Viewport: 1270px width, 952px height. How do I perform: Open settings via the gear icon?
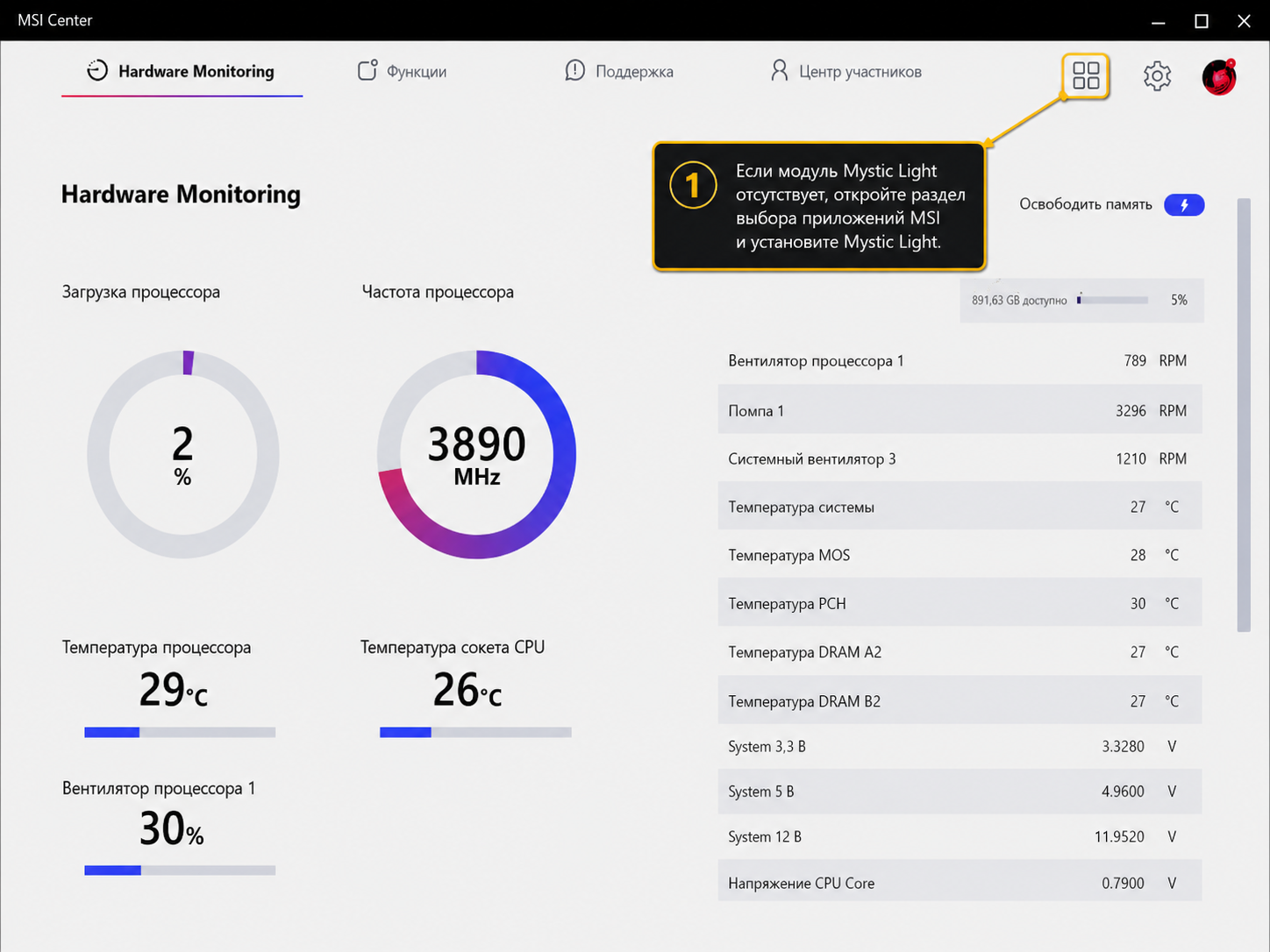click(x=1158, y=76)
